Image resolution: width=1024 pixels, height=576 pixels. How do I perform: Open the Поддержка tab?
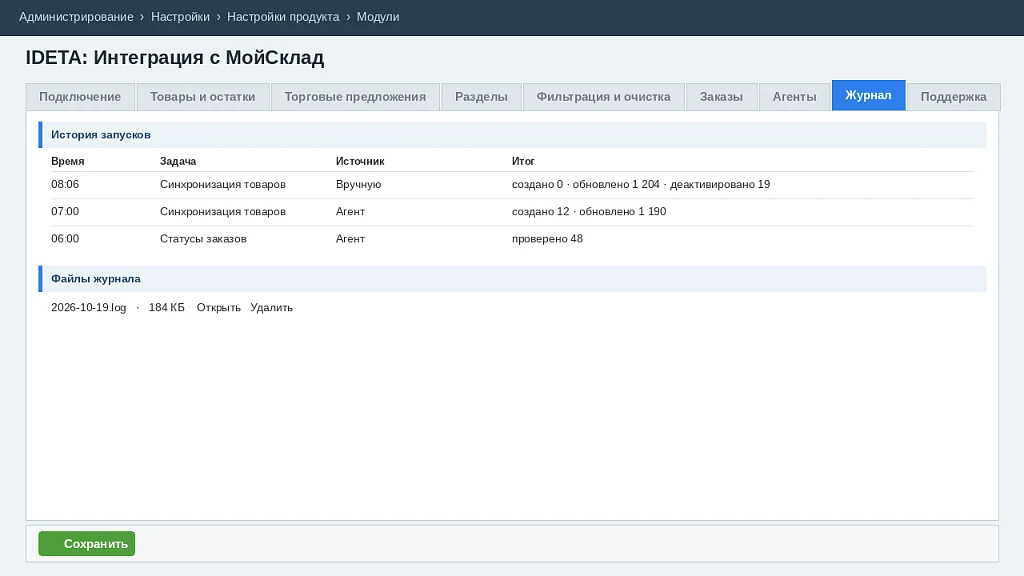pos(953,97)
